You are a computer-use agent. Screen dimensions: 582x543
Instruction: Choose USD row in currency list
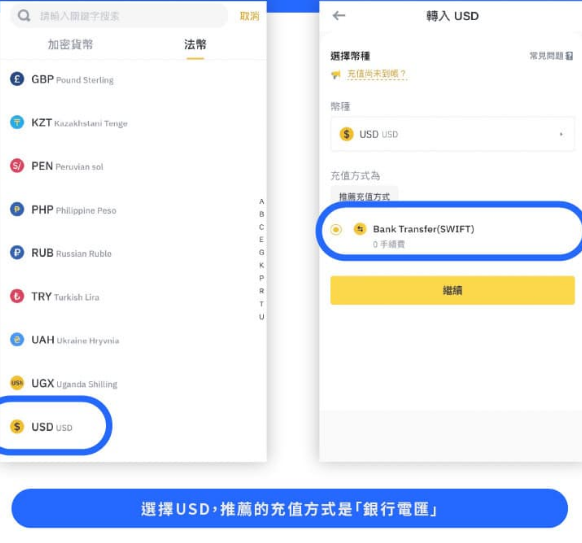click(133, 427)
